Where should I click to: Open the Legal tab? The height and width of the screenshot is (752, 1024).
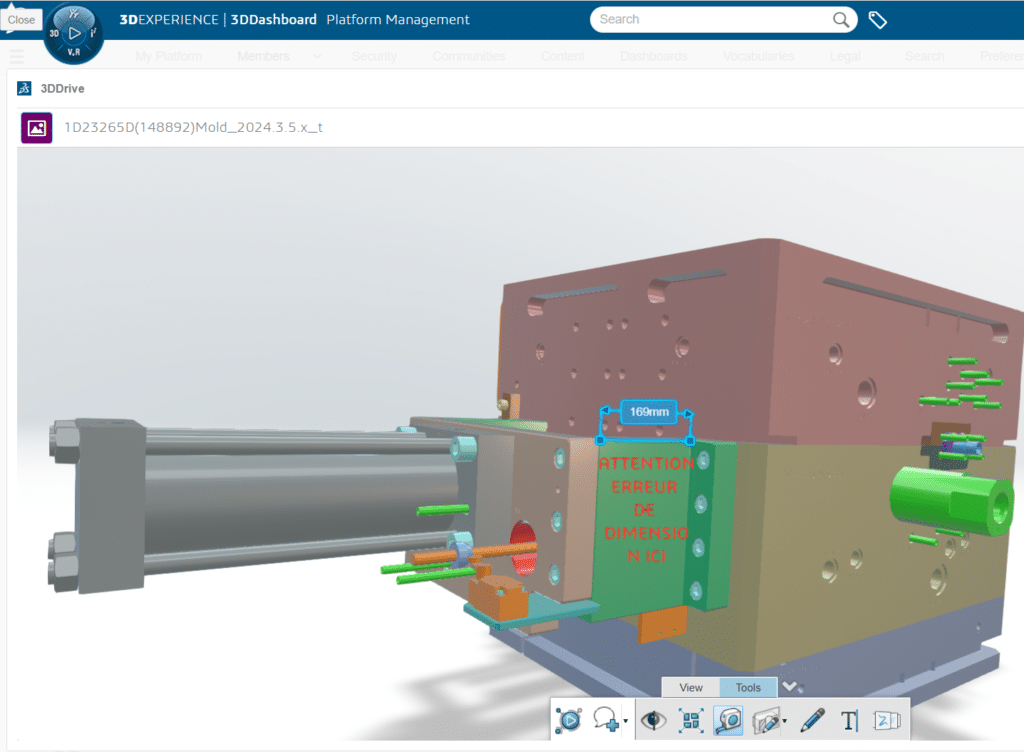coord(845,56)
